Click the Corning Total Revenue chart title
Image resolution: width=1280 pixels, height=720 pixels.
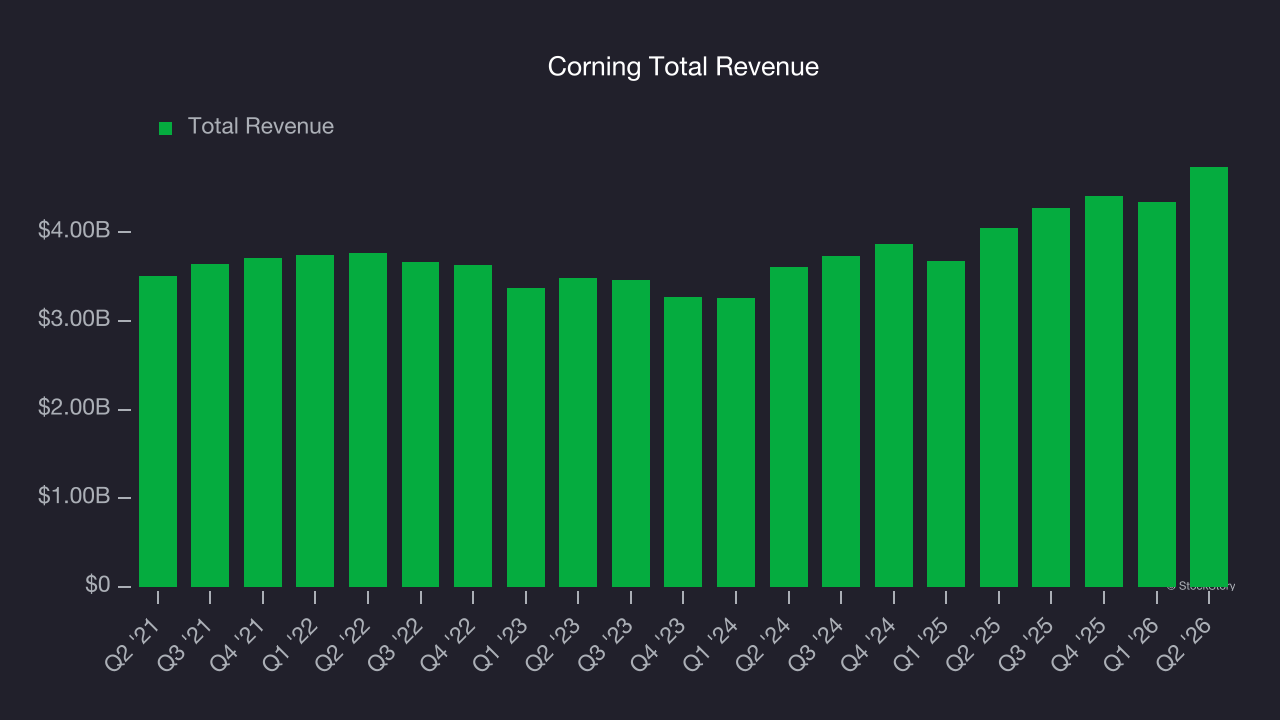tap(683, 67)
